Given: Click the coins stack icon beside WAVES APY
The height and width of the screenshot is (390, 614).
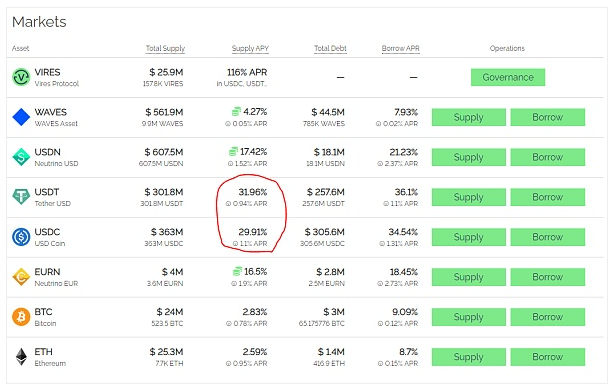Looking at the screenshot, I should tap(236, 112).
